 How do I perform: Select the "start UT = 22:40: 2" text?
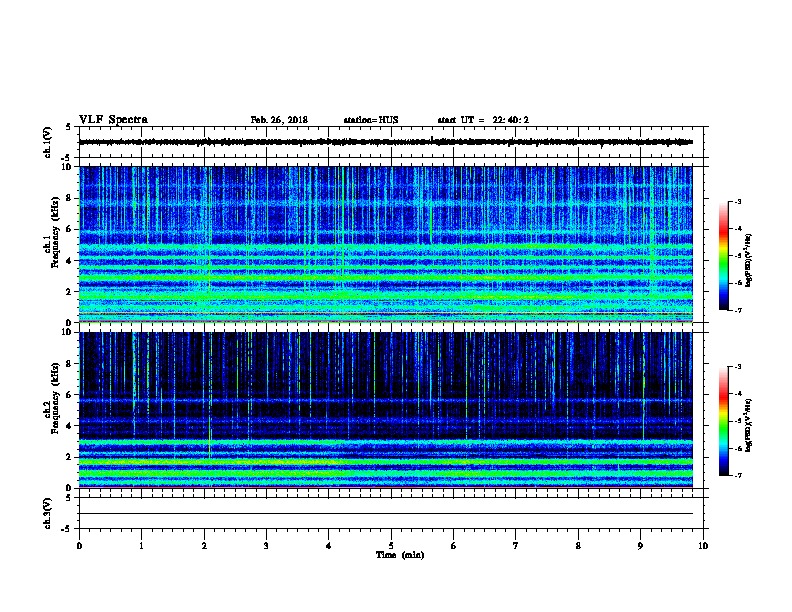coord(483,120)
